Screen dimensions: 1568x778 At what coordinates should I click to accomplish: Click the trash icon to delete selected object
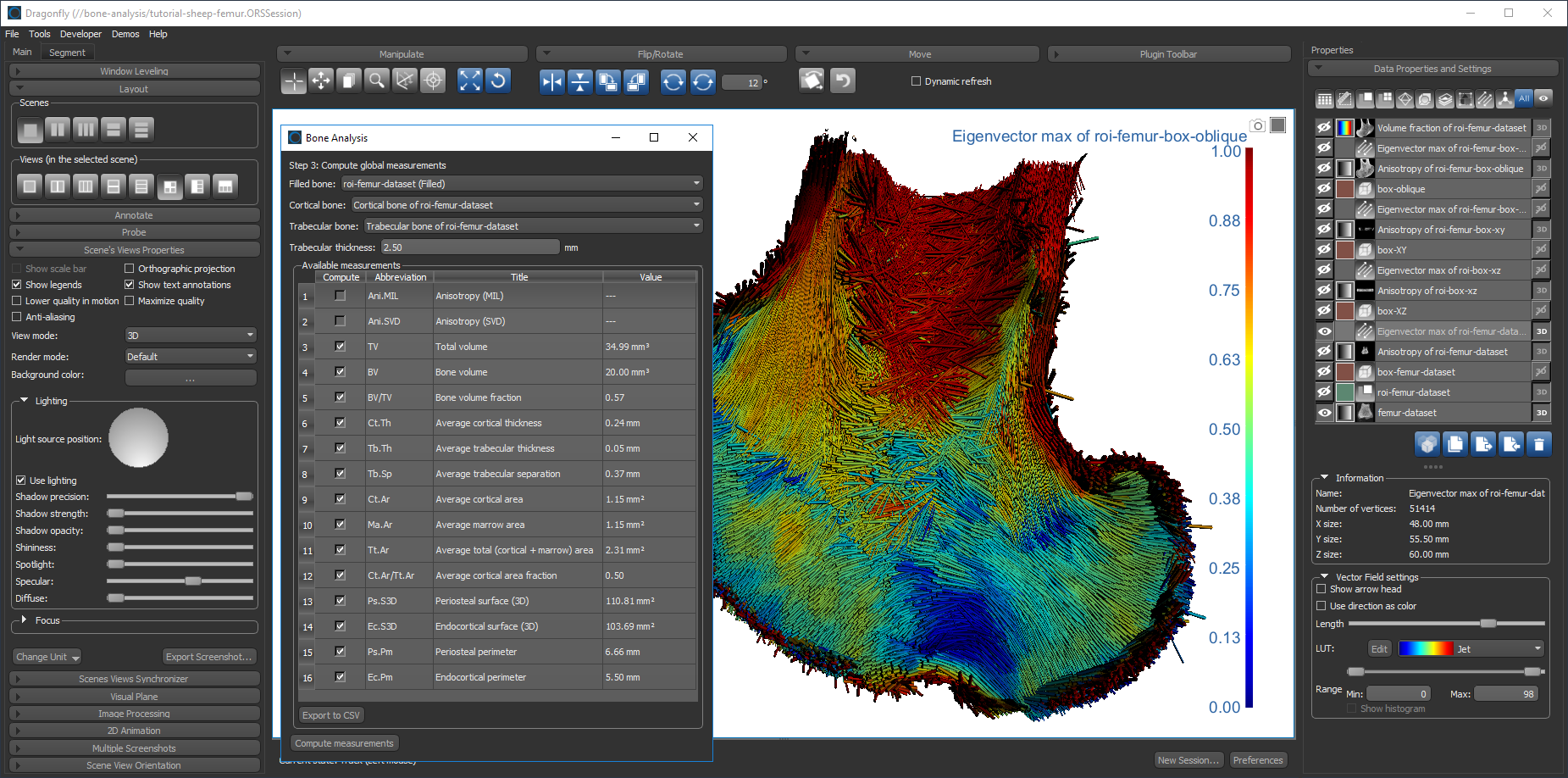(x=1539, y=444)
